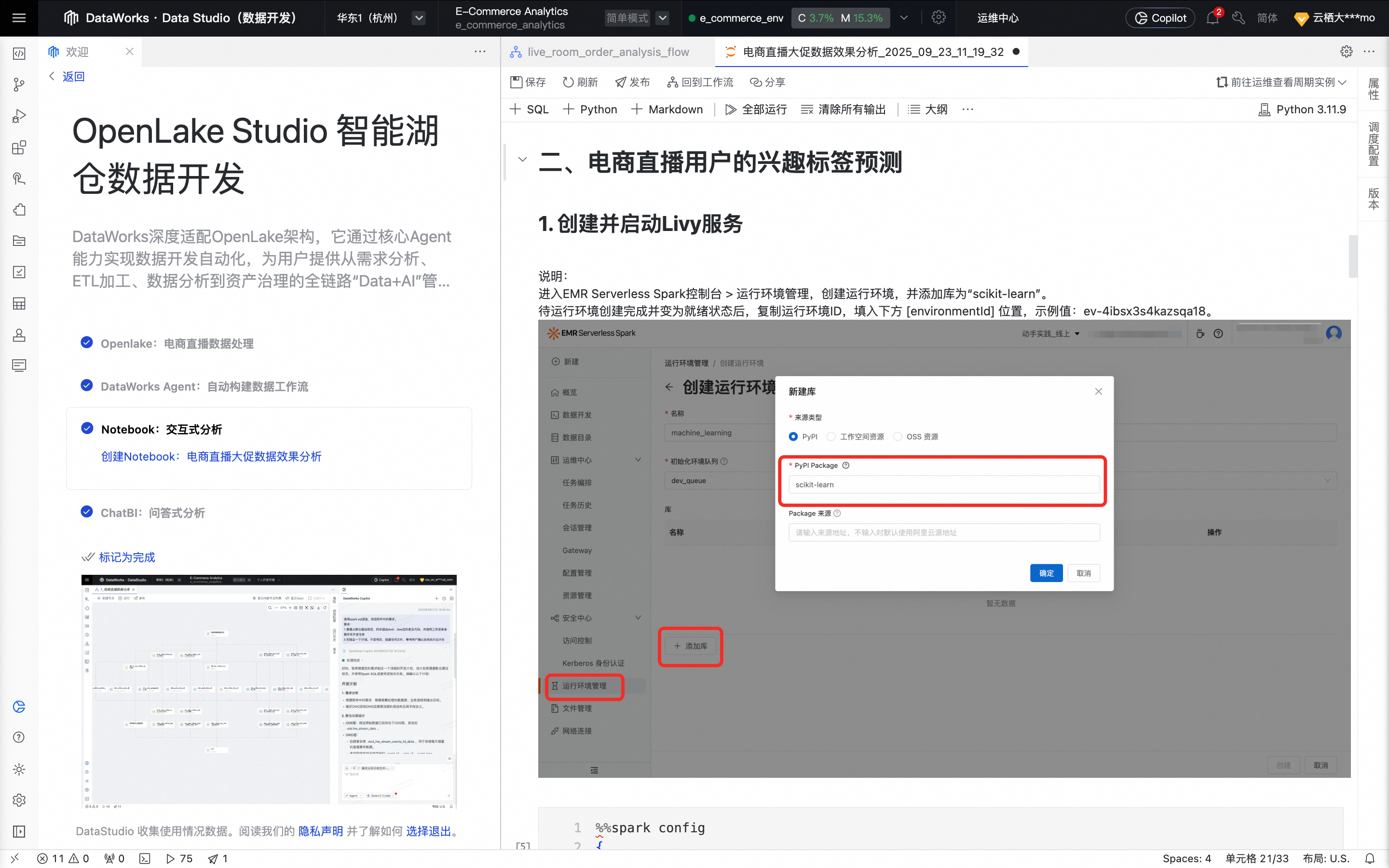The width and height of the screenshot is (1389, 868).
Task: Click the Publish (发布) paper plane icon
Action: pyautogui.click(x=620, y=82)
